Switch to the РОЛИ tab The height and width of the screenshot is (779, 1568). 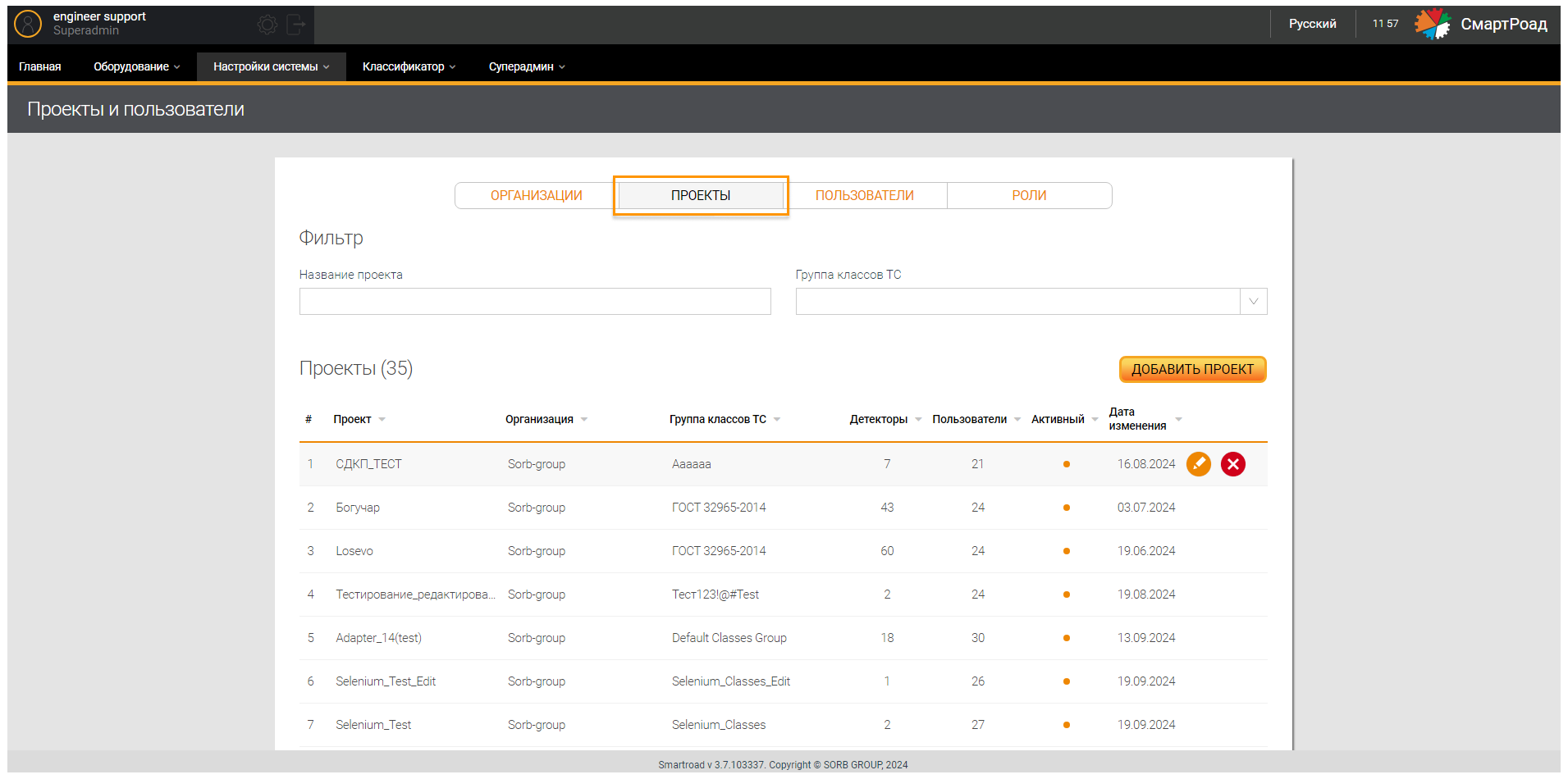(1029, 196)
